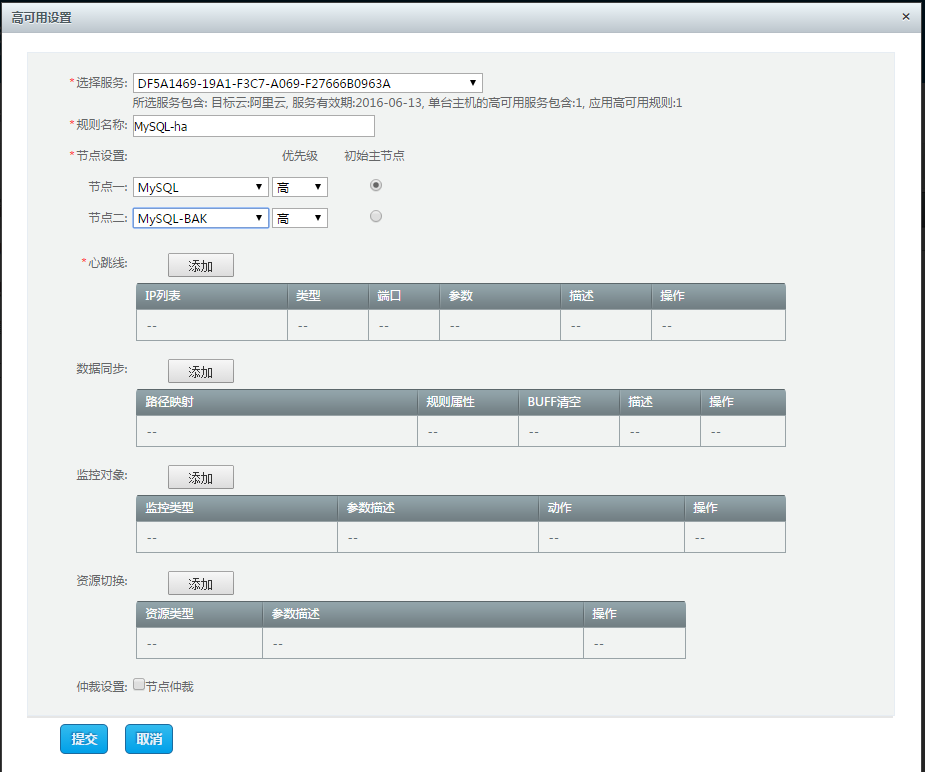
Task: Click the 端口 column header
Action: pyautogui.click(x=404, y=296)
